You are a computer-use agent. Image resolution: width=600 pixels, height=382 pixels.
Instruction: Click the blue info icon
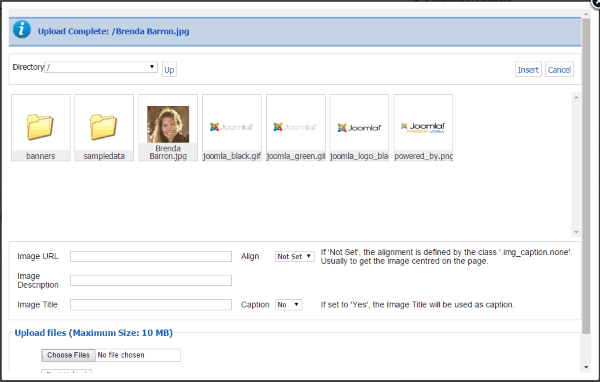[22, 29]
